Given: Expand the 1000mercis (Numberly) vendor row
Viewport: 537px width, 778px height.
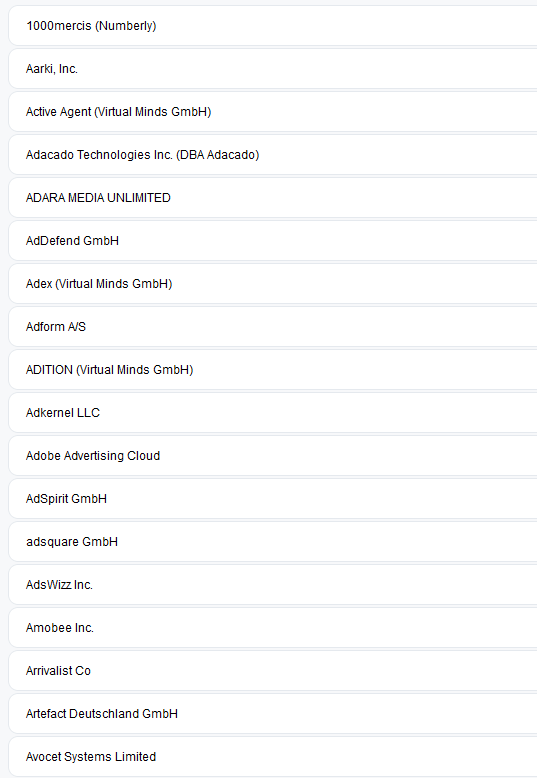Looking at the screenshot, I should [273, 26].
